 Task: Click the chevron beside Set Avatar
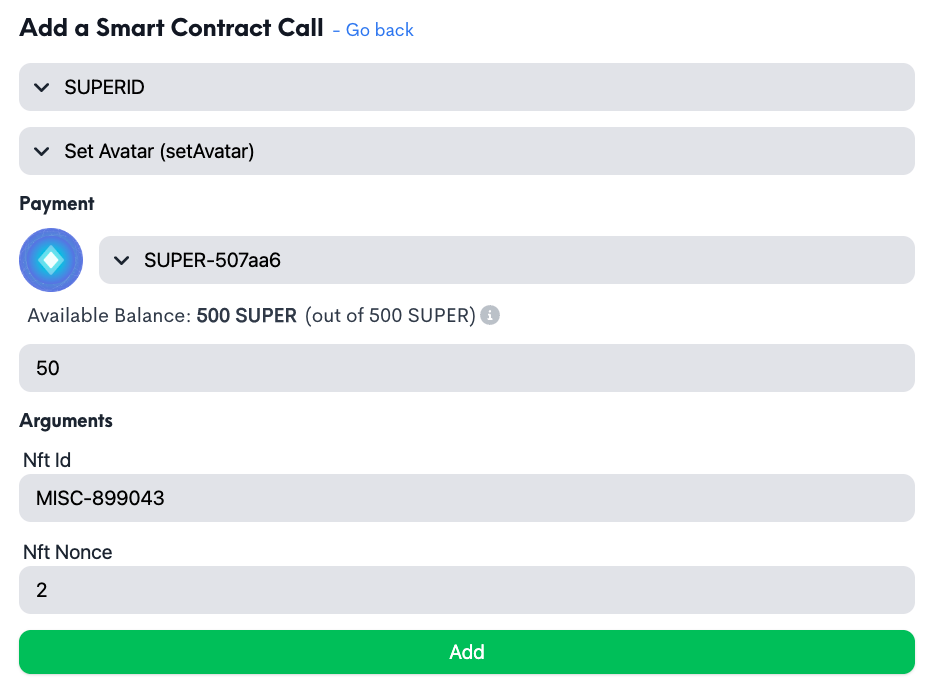coord(42,151)
